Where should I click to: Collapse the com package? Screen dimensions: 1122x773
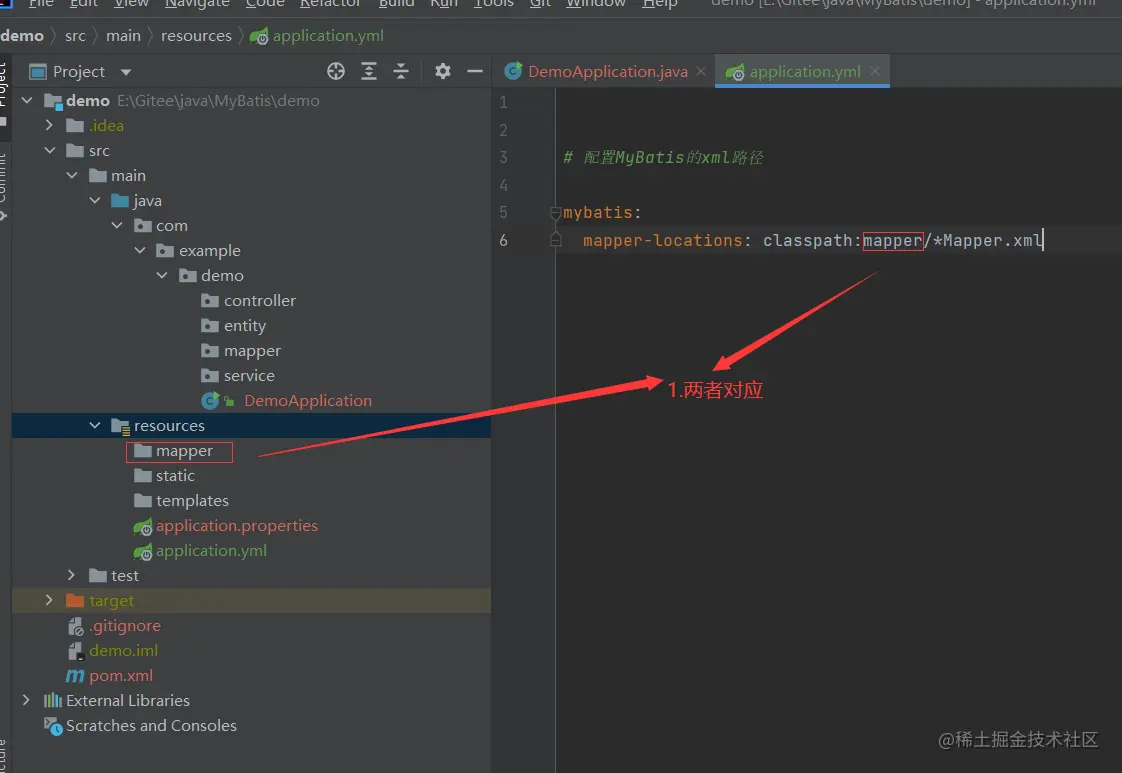point(117,225)
